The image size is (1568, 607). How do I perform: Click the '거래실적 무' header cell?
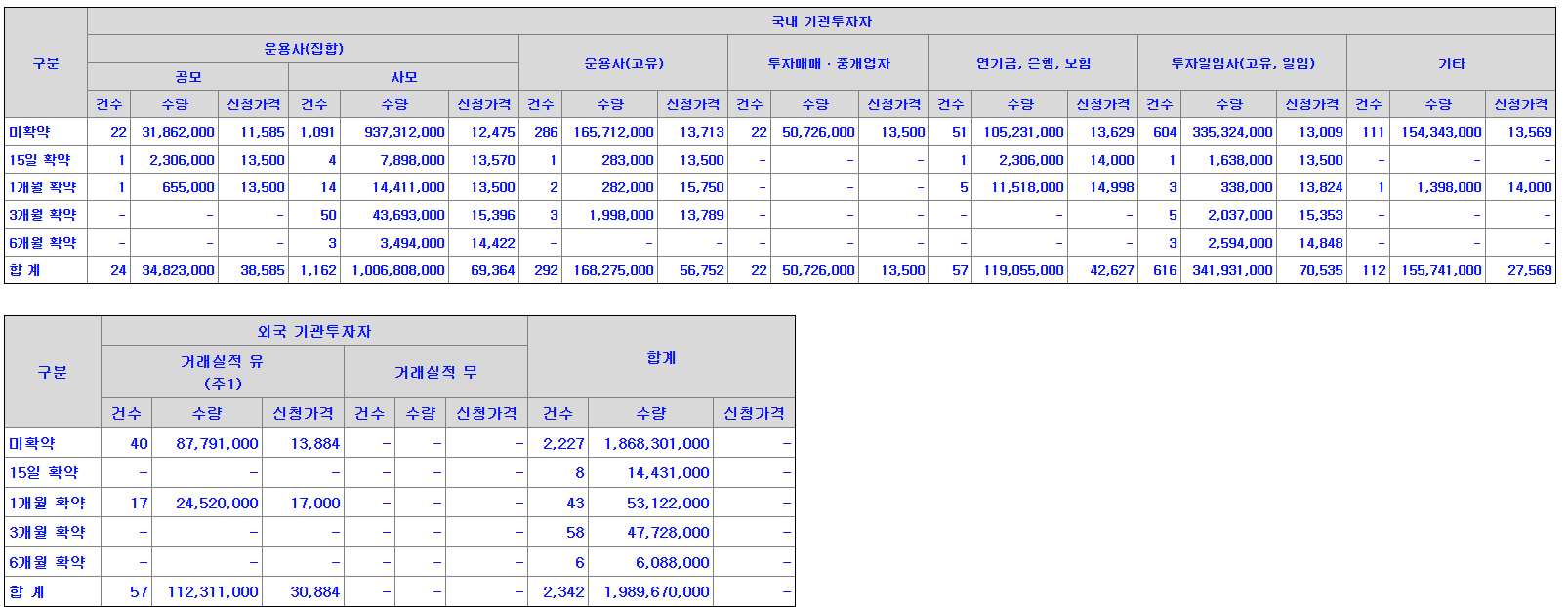pos(435,372)
